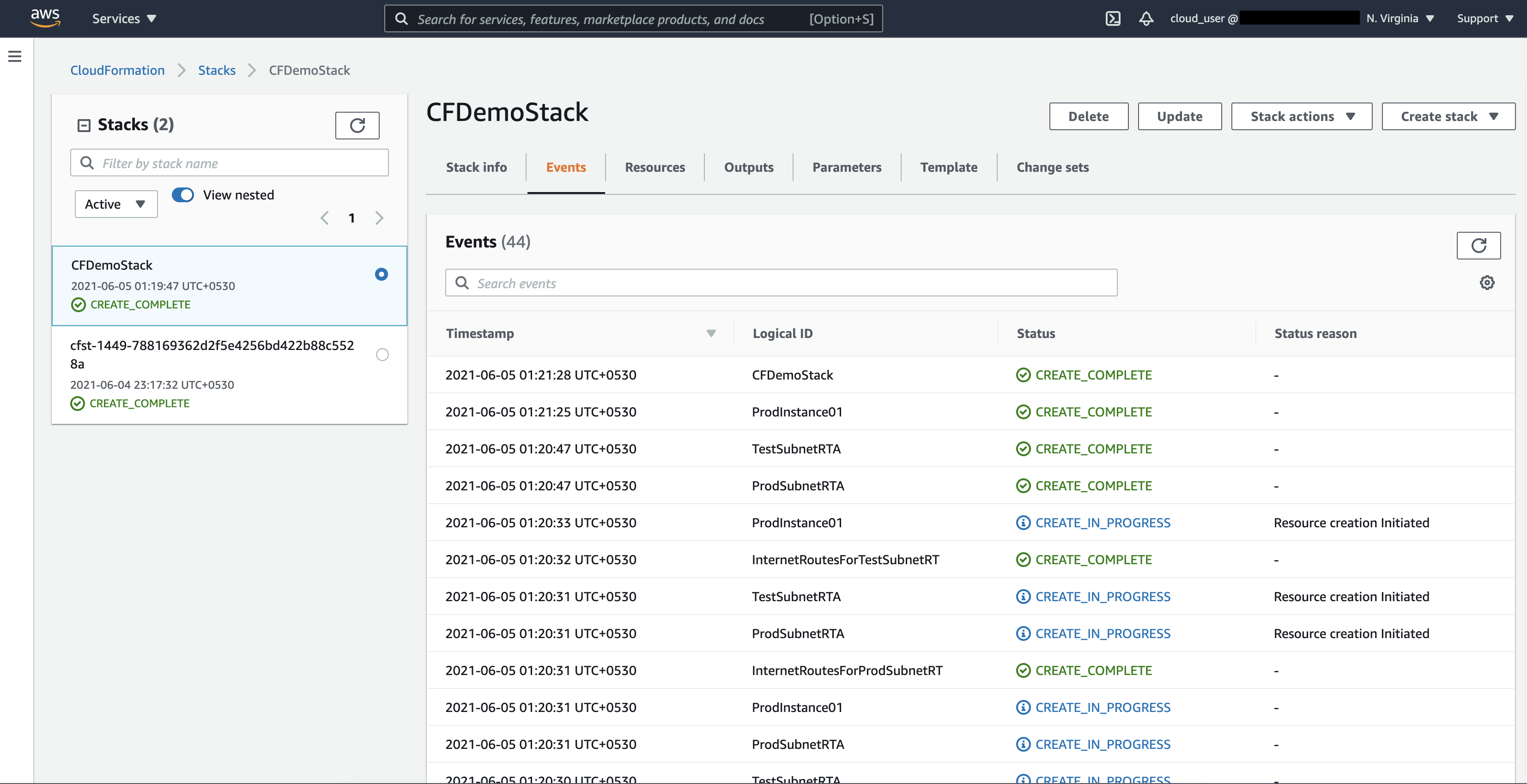The image size is (1527, 784).
Task: Go to the previous stacks page
Action: coord(324,218)
